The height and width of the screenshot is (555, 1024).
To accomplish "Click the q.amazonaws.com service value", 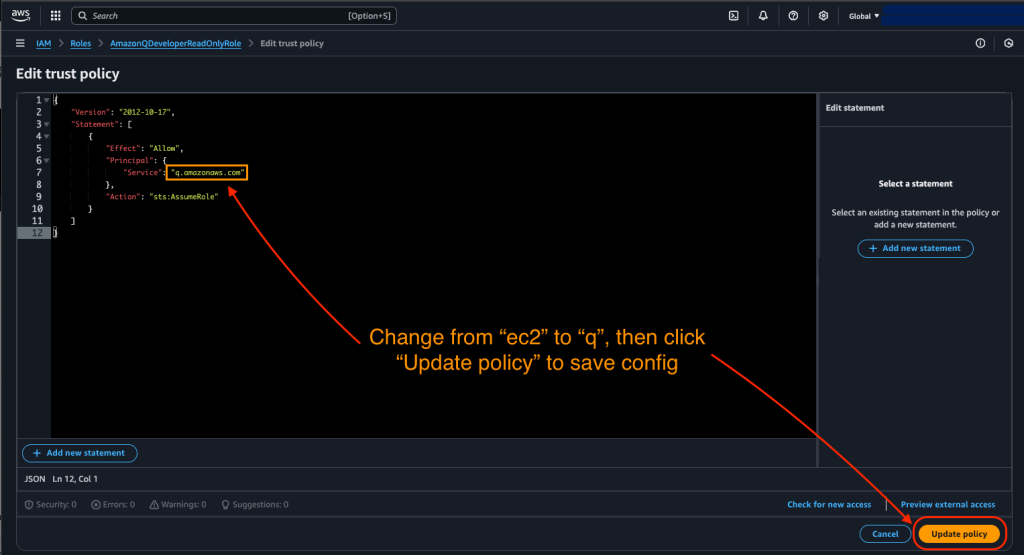I will click(x=207, y=172).
